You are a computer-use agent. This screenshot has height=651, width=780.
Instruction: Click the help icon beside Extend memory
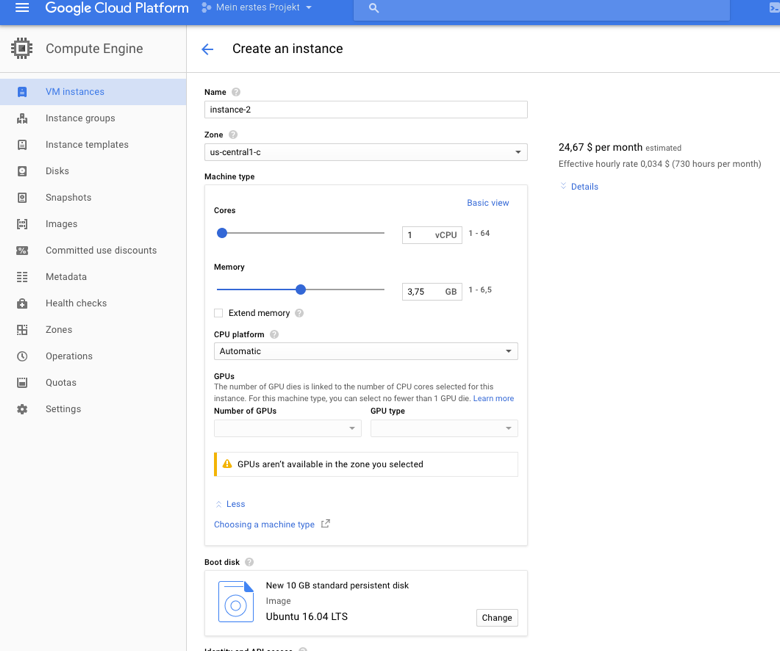(299, 313)
